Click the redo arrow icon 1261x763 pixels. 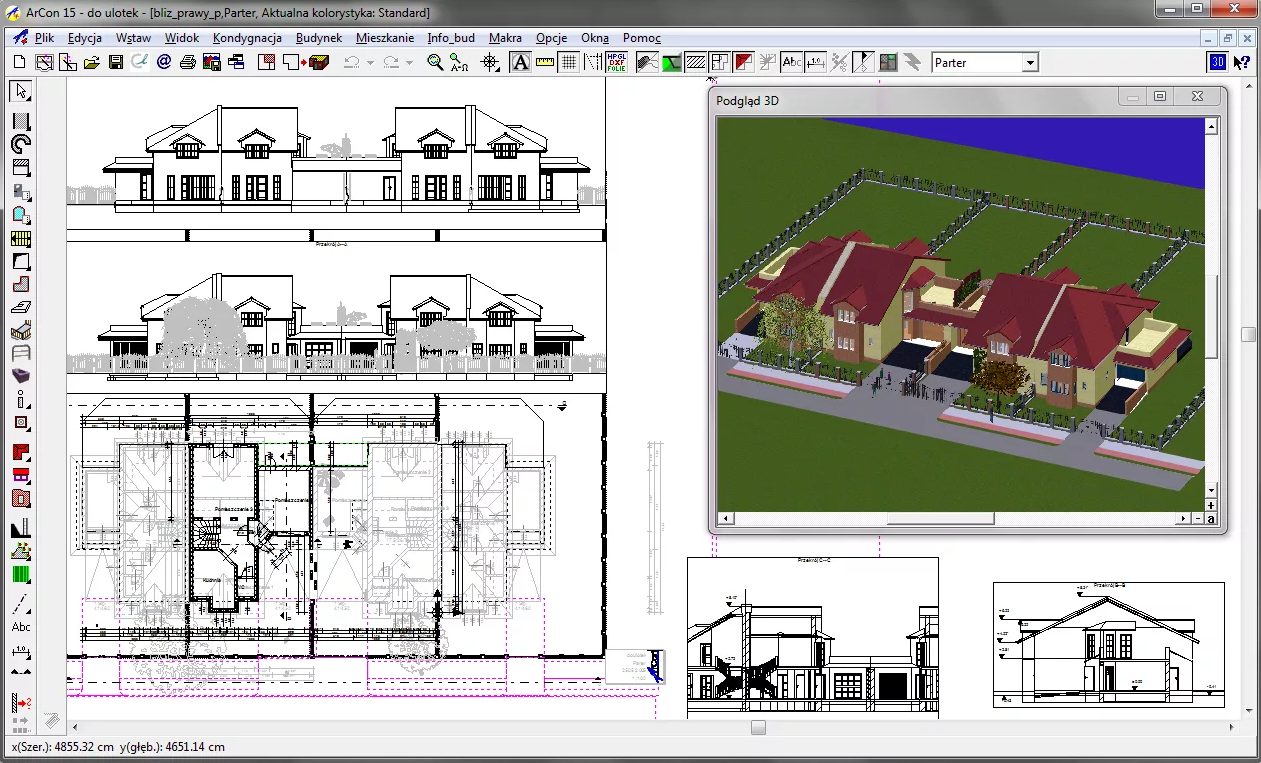click(x=391, y=62)
